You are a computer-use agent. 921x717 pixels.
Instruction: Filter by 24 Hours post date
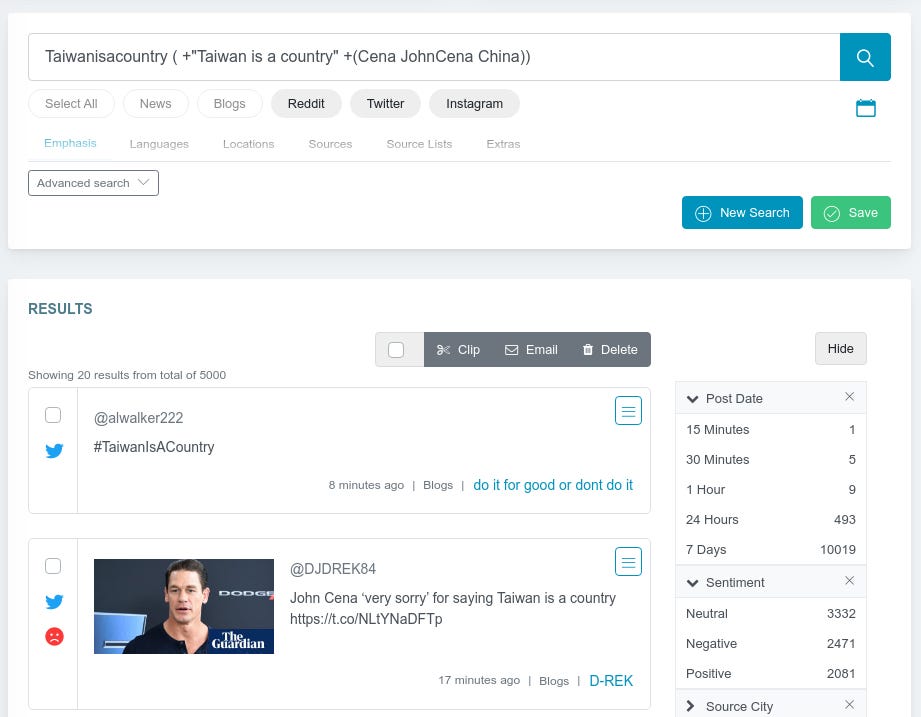pyautogui.click(x=771, y=520)
